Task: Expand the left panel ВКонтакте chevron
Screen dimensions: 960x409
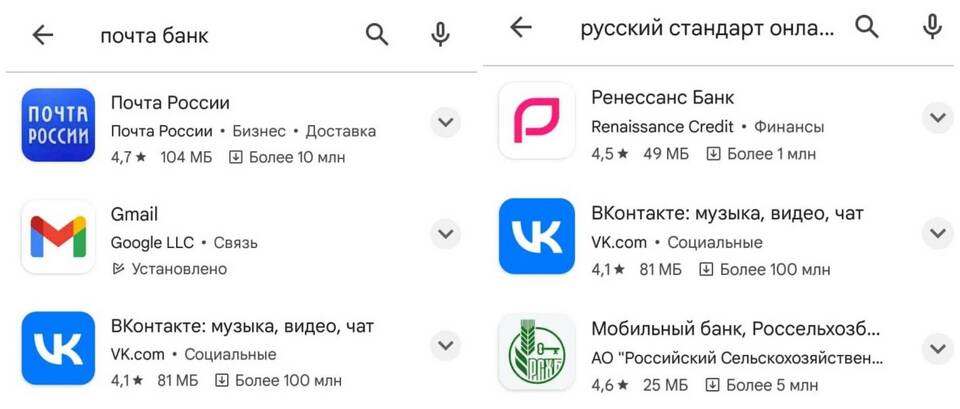Action: 445,345
